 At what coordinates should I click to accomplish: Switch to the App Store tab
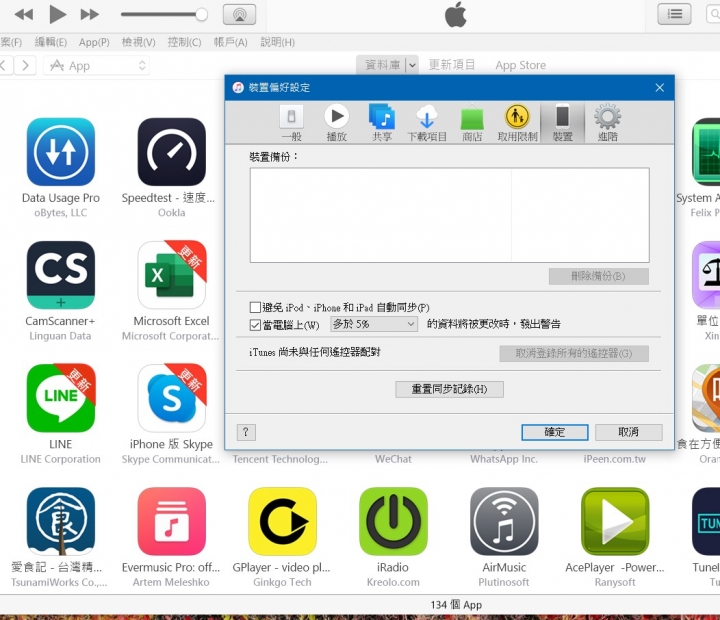coord(520,65)
